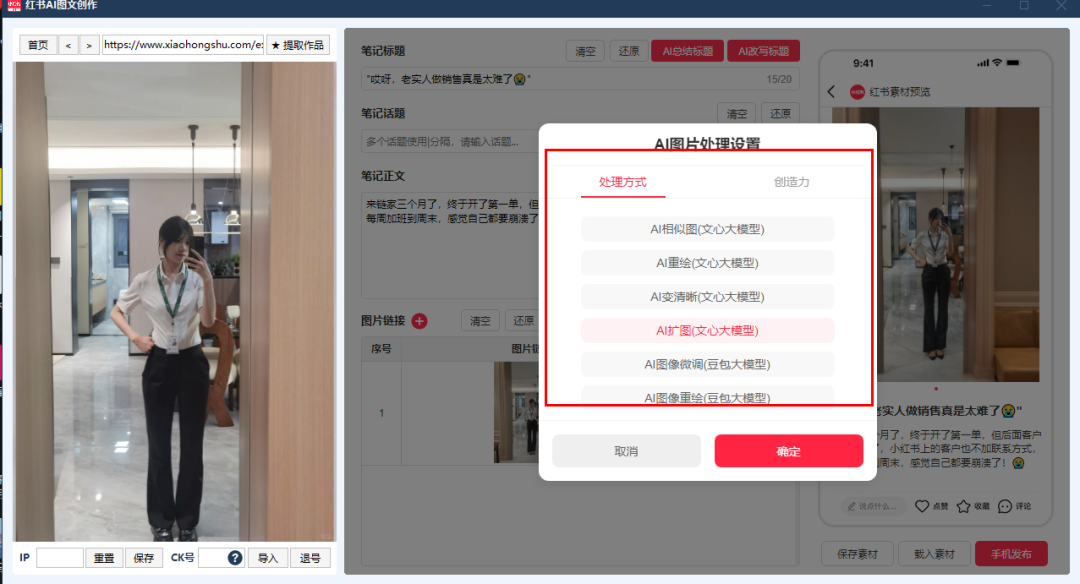The width and height of the screenshot is (1080, 584).
Task: Click the heart 点赞 icon
Action: pos(922,506)
